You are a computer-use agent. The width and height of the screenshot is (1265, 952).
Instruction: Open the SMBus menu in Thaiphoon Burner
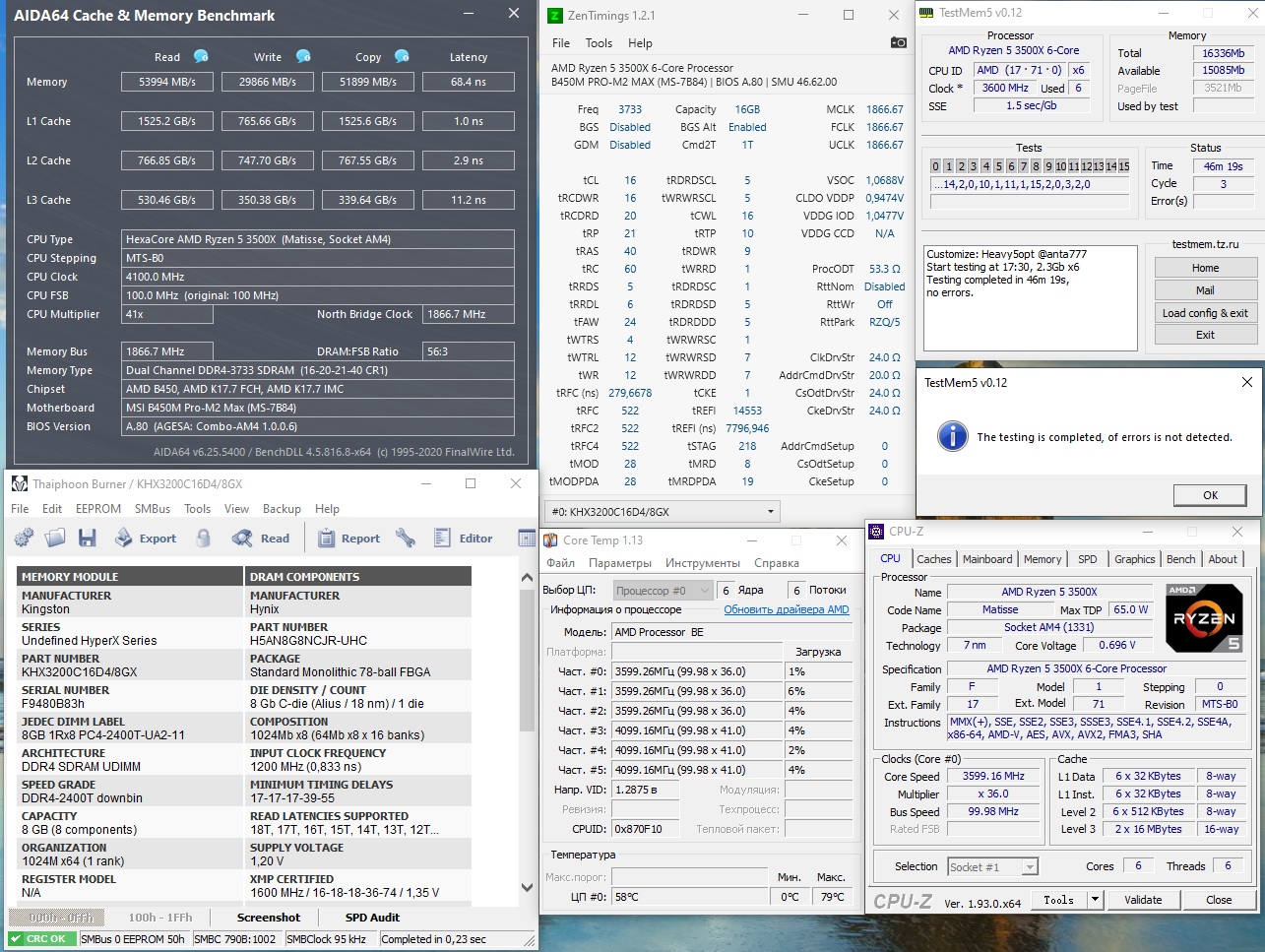point(153,509)
